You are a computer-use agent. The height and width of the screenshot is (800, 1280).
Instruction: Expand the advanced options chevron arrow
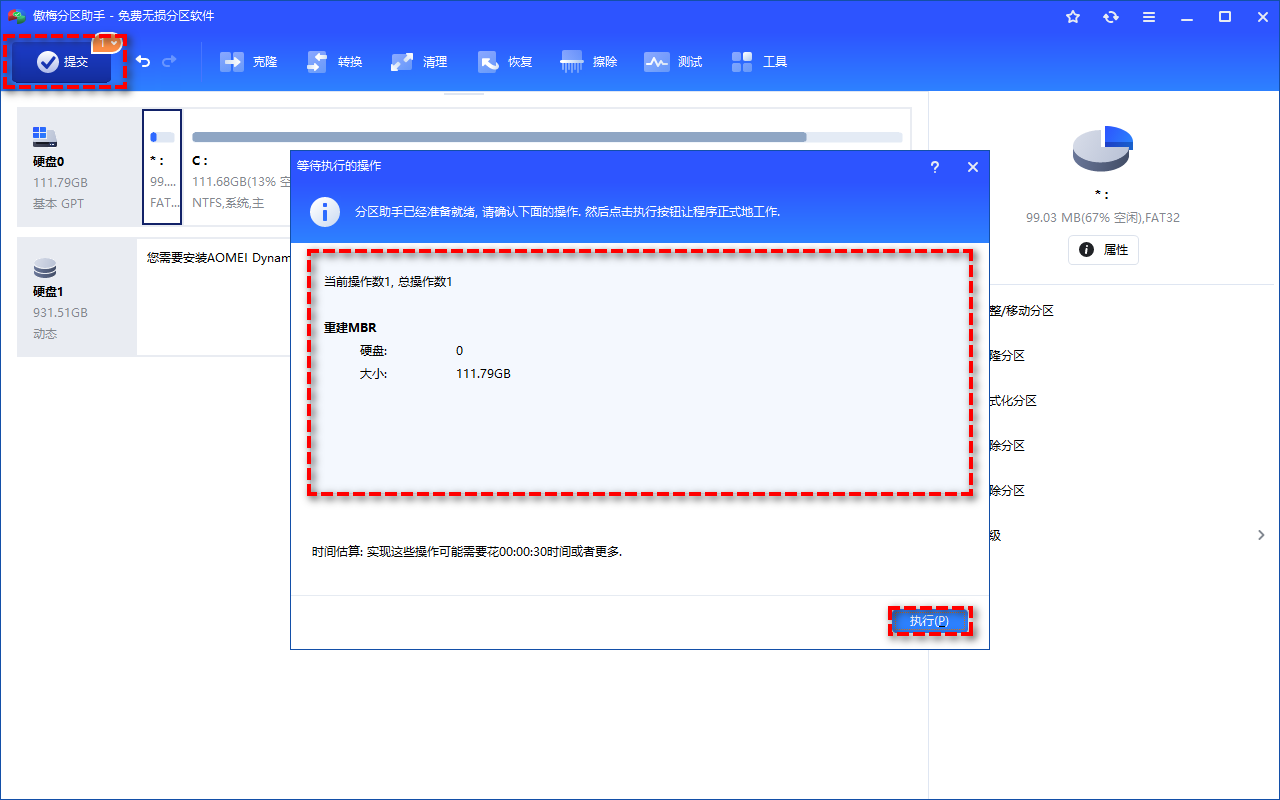click(x=1261, y=536)
